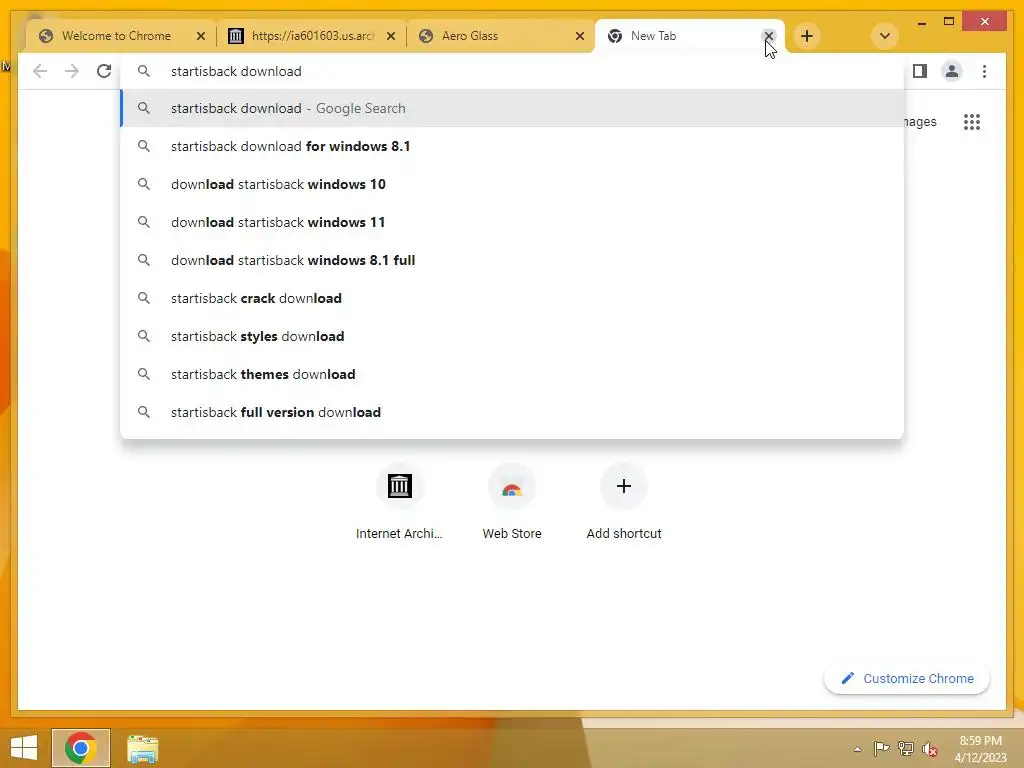Click the address bar with startisback download

(x=512, y=71)
